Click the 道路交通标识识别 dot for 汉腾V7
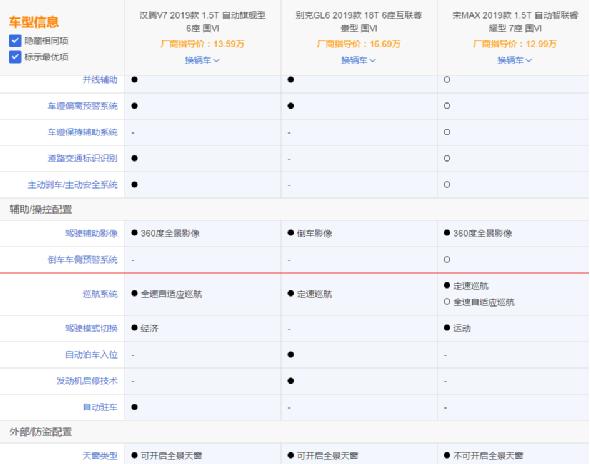The image size is (590, 464). tap(134, 158)
